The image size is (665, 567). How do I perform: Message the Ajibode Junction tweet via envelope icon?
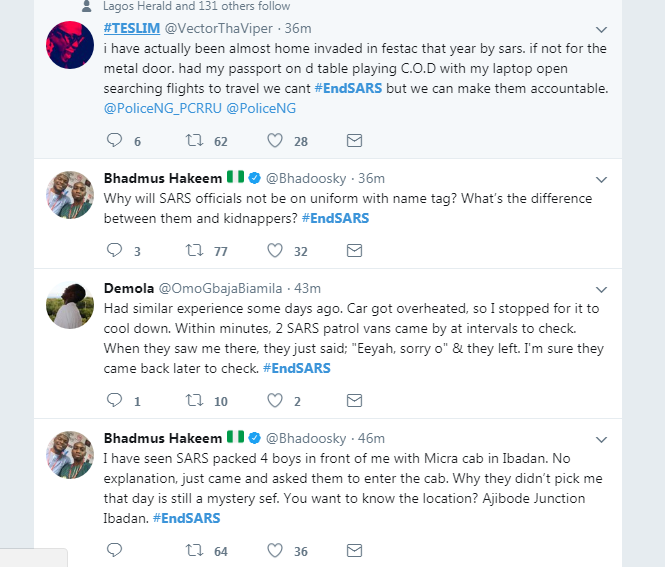[353, 550]
